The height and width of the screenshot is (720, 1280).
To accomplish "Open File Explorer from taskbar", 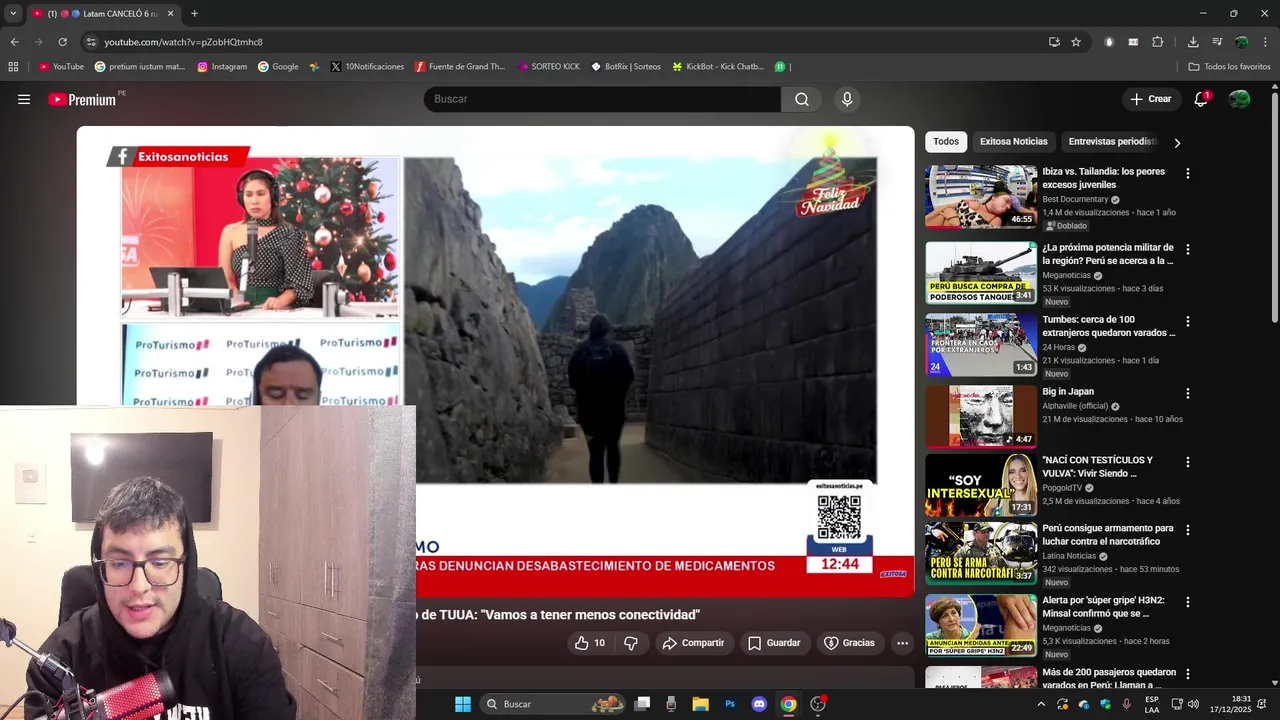I will point(700,704).
